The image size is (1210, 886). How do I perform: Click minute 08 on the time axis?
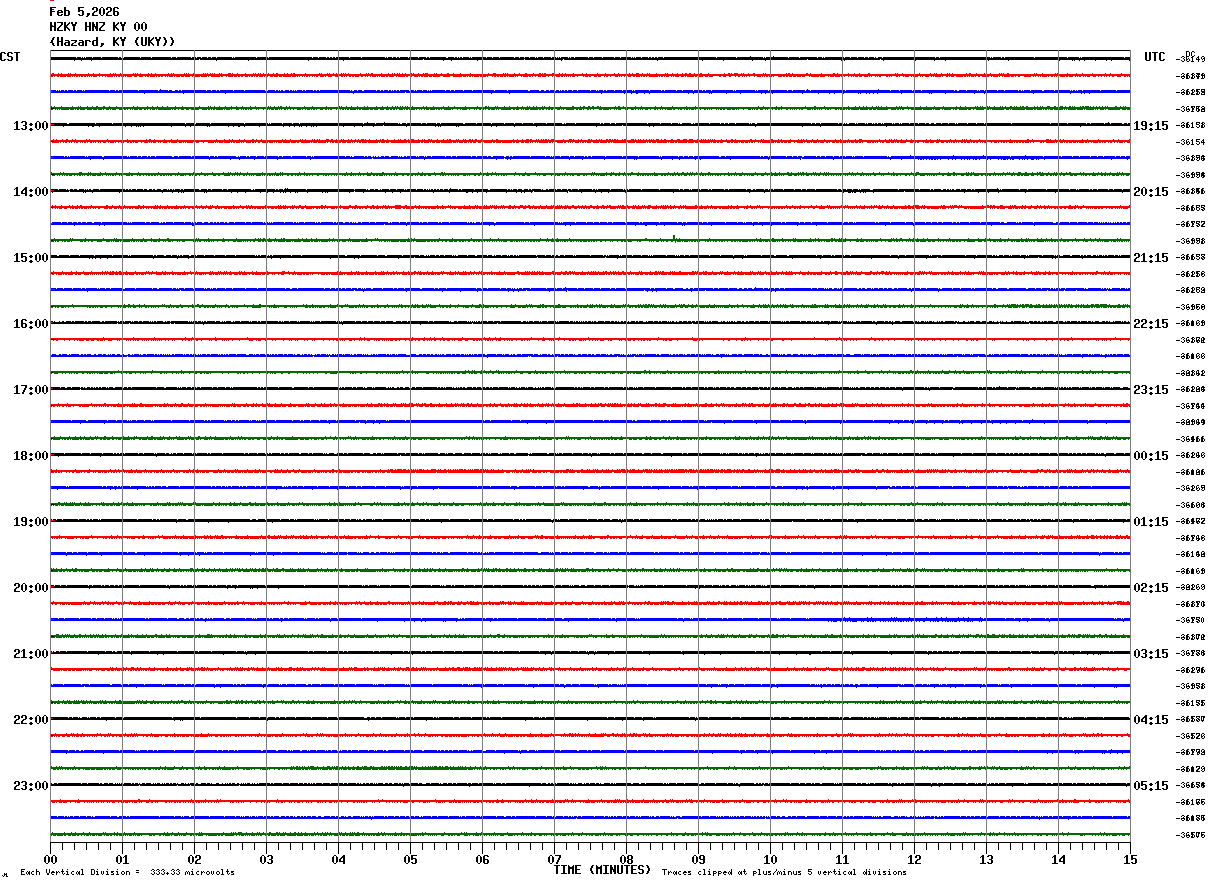tap(626, 859)
